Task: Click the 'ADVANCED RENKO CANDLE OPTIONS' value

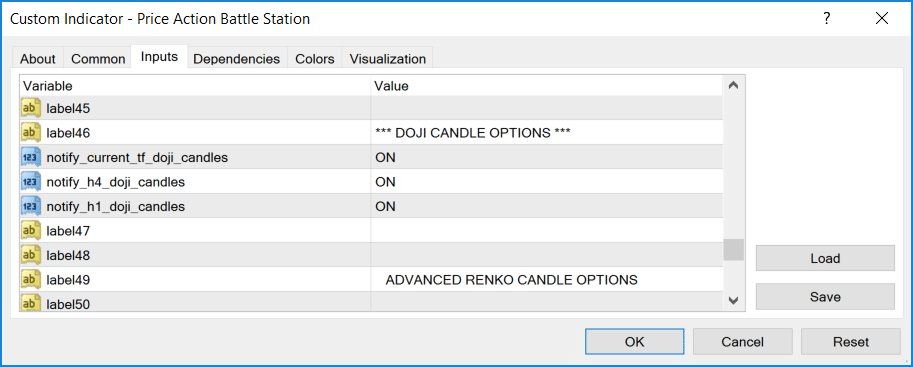Action: click(511, 280)
